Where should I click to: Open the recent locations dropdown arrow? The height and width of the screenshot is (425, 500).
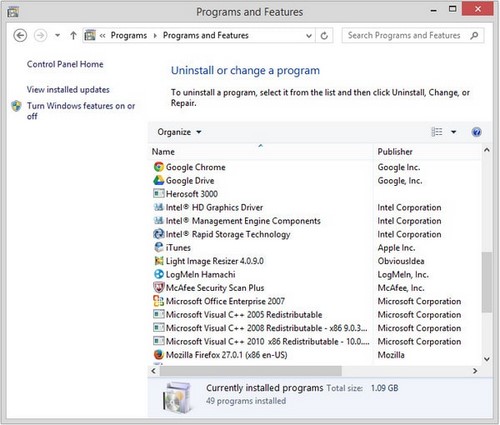57,35
